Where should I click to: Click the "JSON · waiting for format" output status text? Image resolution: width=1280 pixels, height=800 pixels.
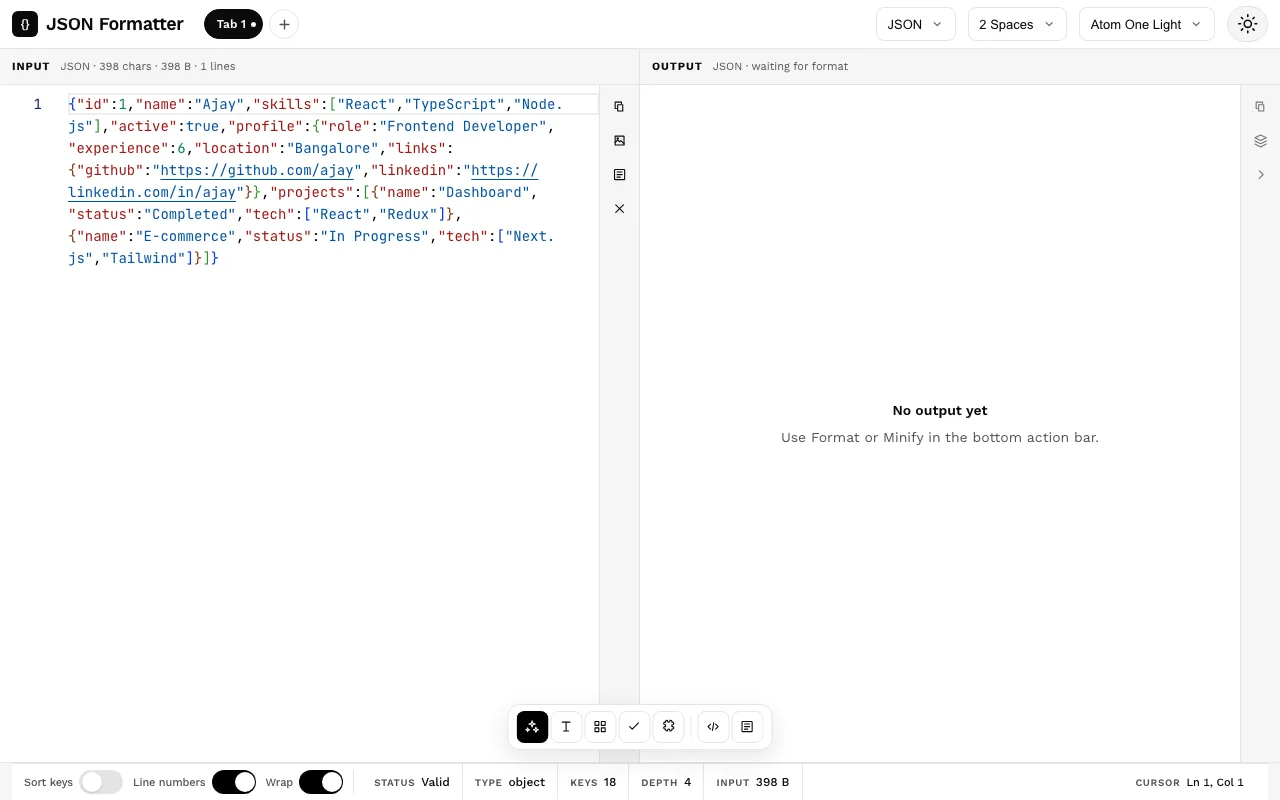[780, 66]
